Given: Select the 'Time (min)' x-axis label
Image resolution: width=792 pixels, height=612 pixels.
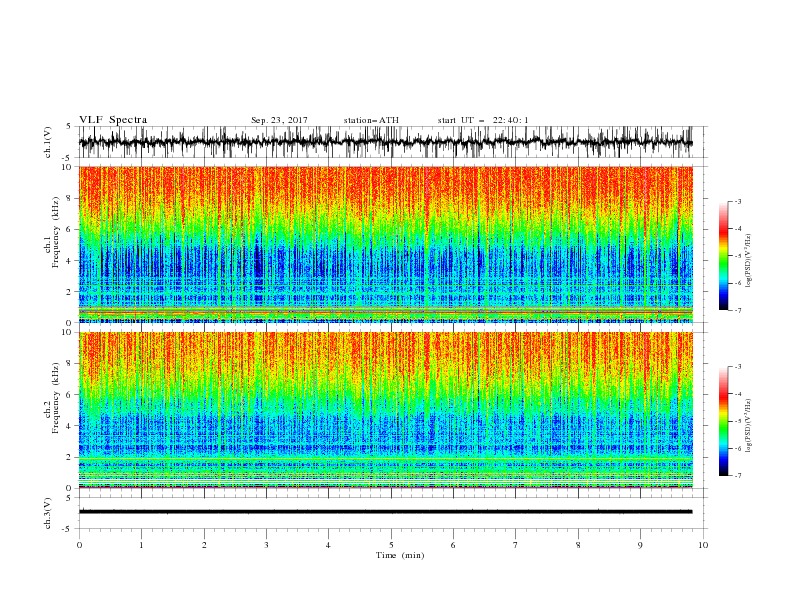Looking at the screenshot, I should 400,555.
